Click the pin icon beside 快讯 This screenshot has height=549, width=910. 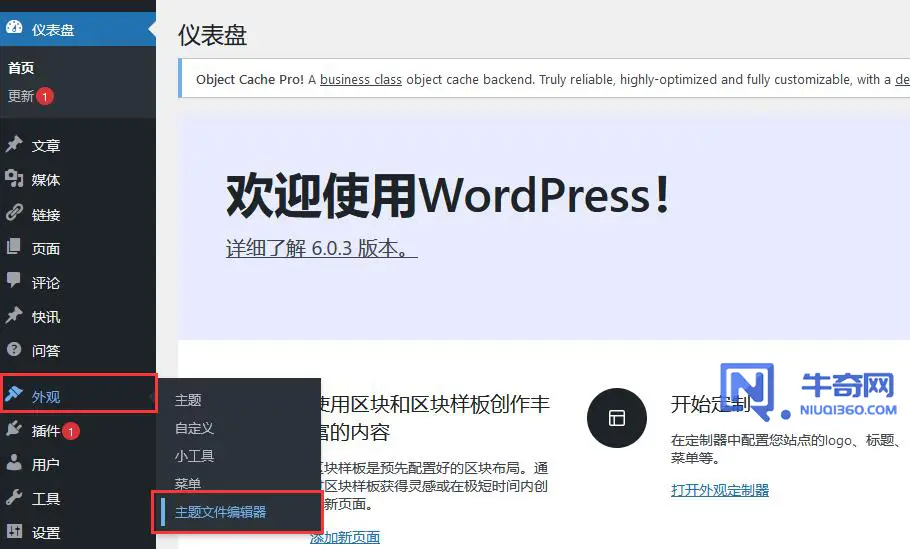point(14,315)
